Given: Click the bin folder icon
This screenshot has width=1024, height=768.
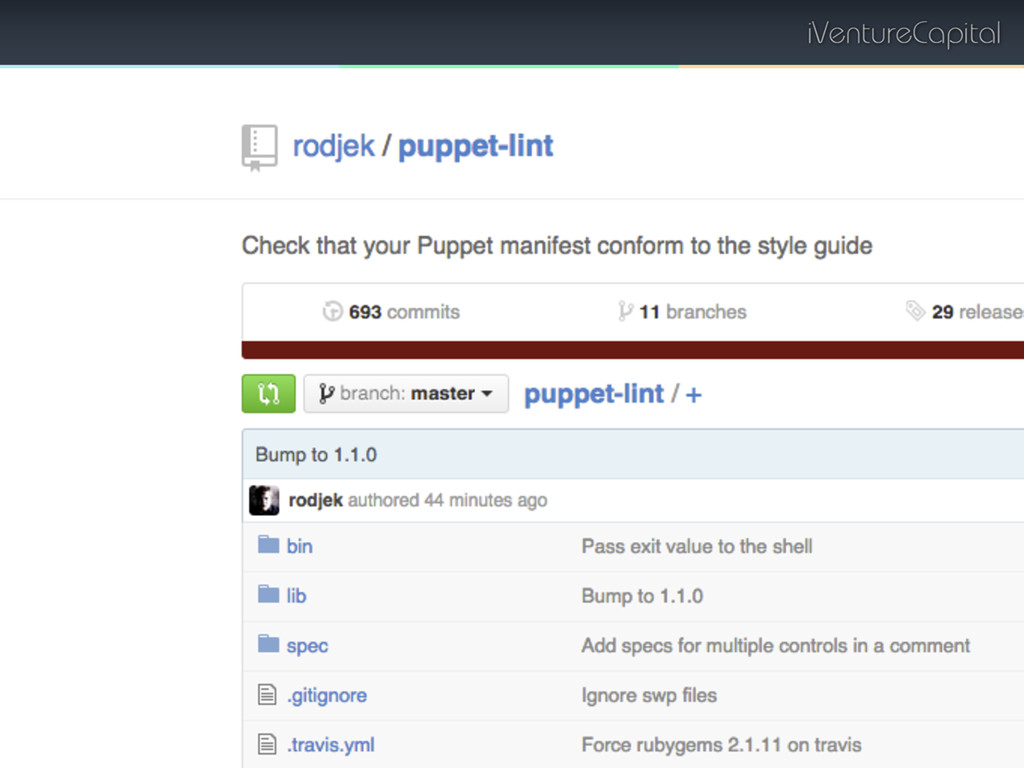Looking at the screenshot, I should (268, 545).
